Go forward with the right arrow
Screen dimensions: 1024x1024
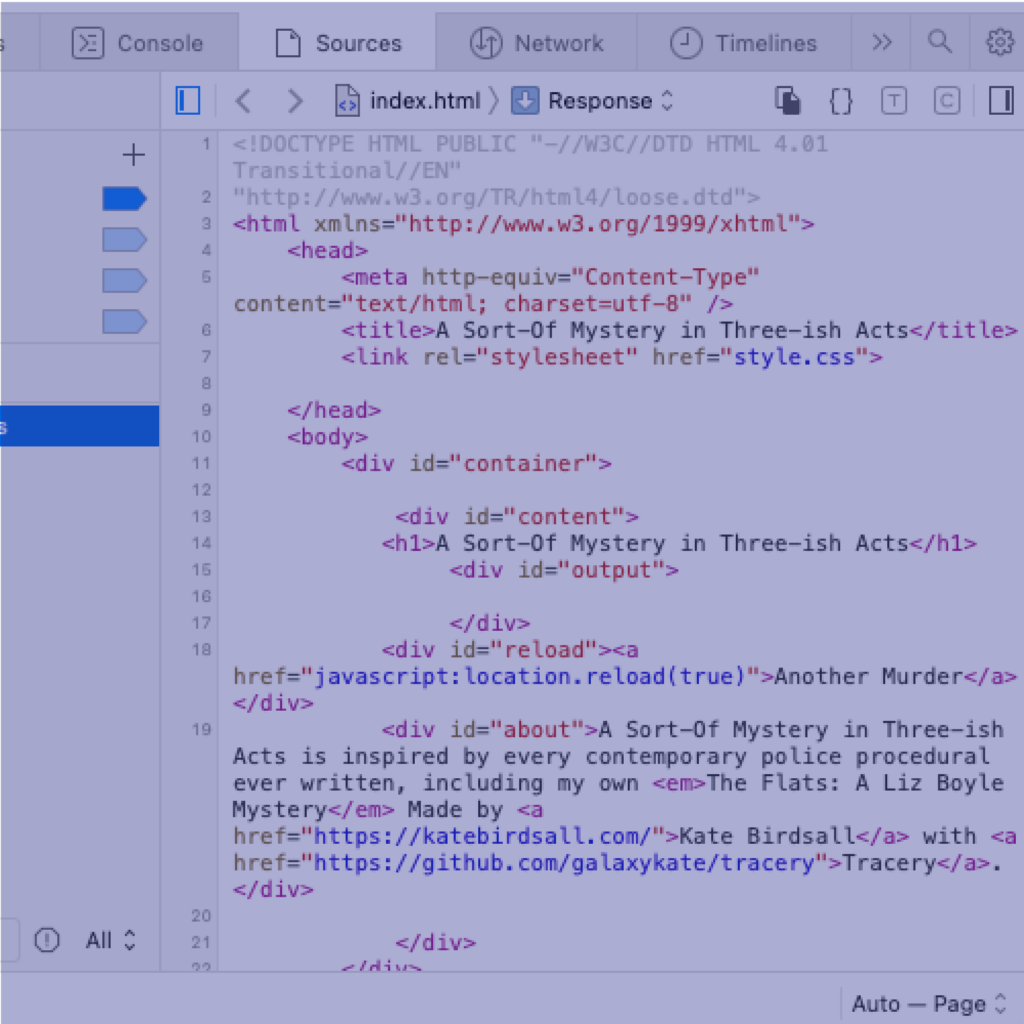point(295,101)
